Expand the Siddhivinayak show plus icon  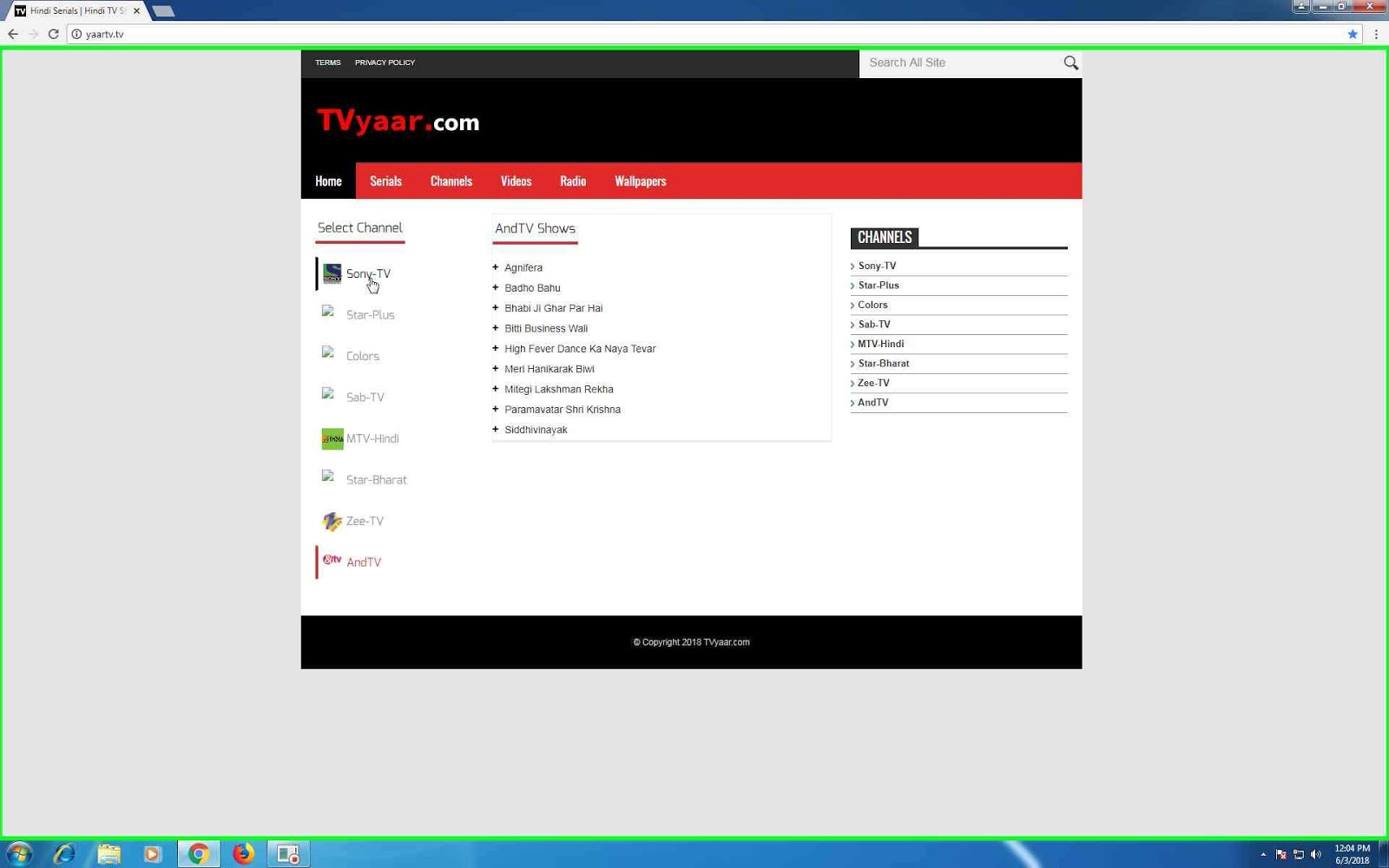pos(496,429)
